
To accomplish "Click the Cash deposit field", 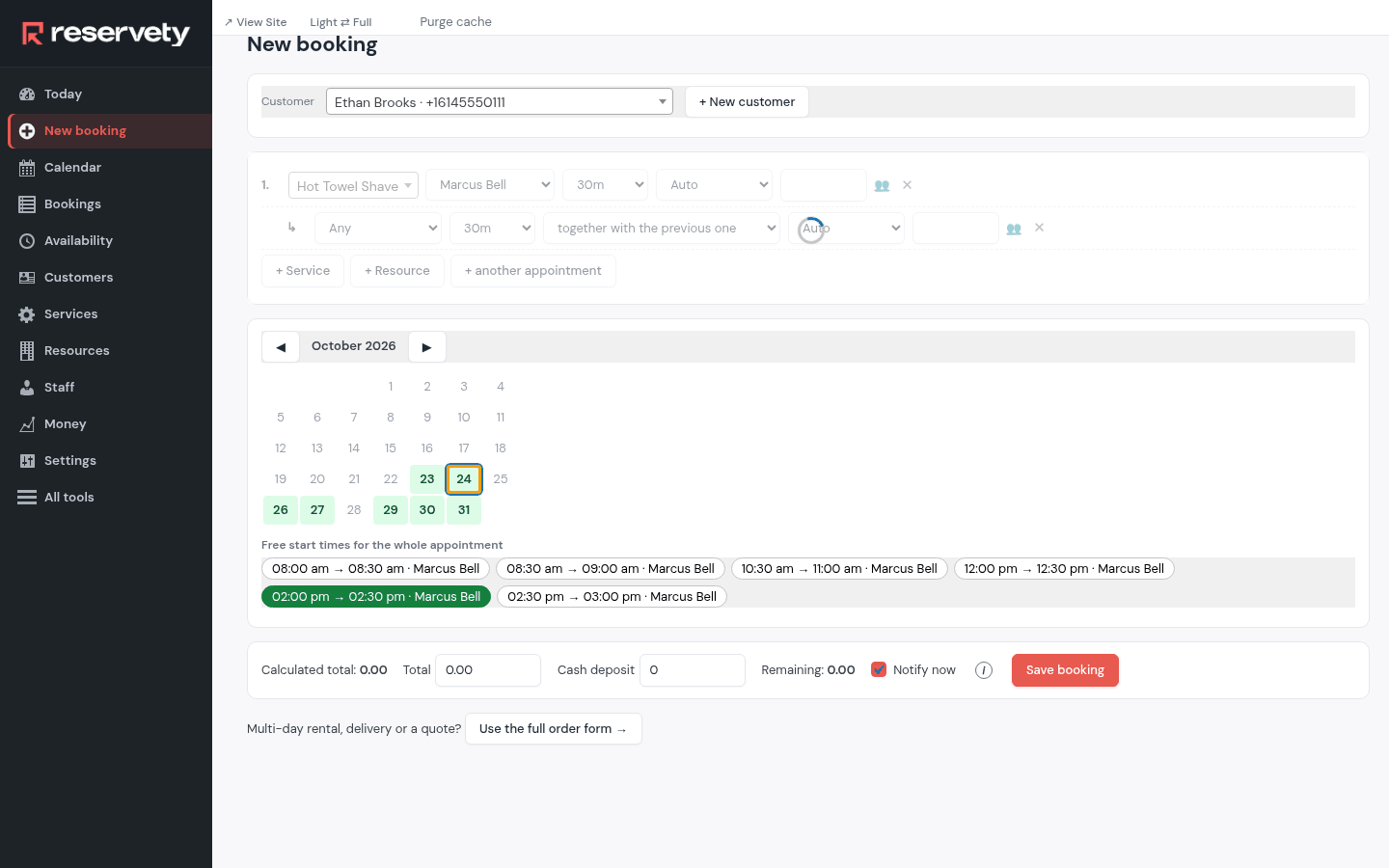I will click(x=693, y=670).
